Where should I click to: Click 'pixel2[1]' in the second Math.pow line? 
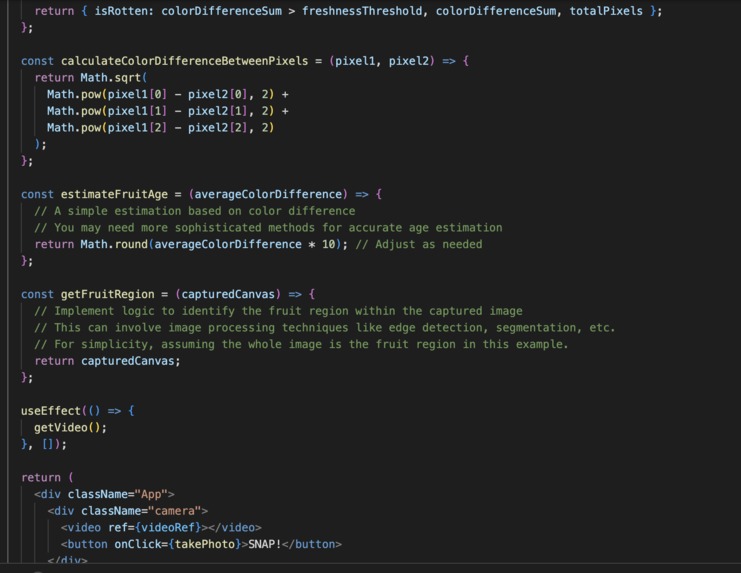pyautogui.click(x=218, y=111)
